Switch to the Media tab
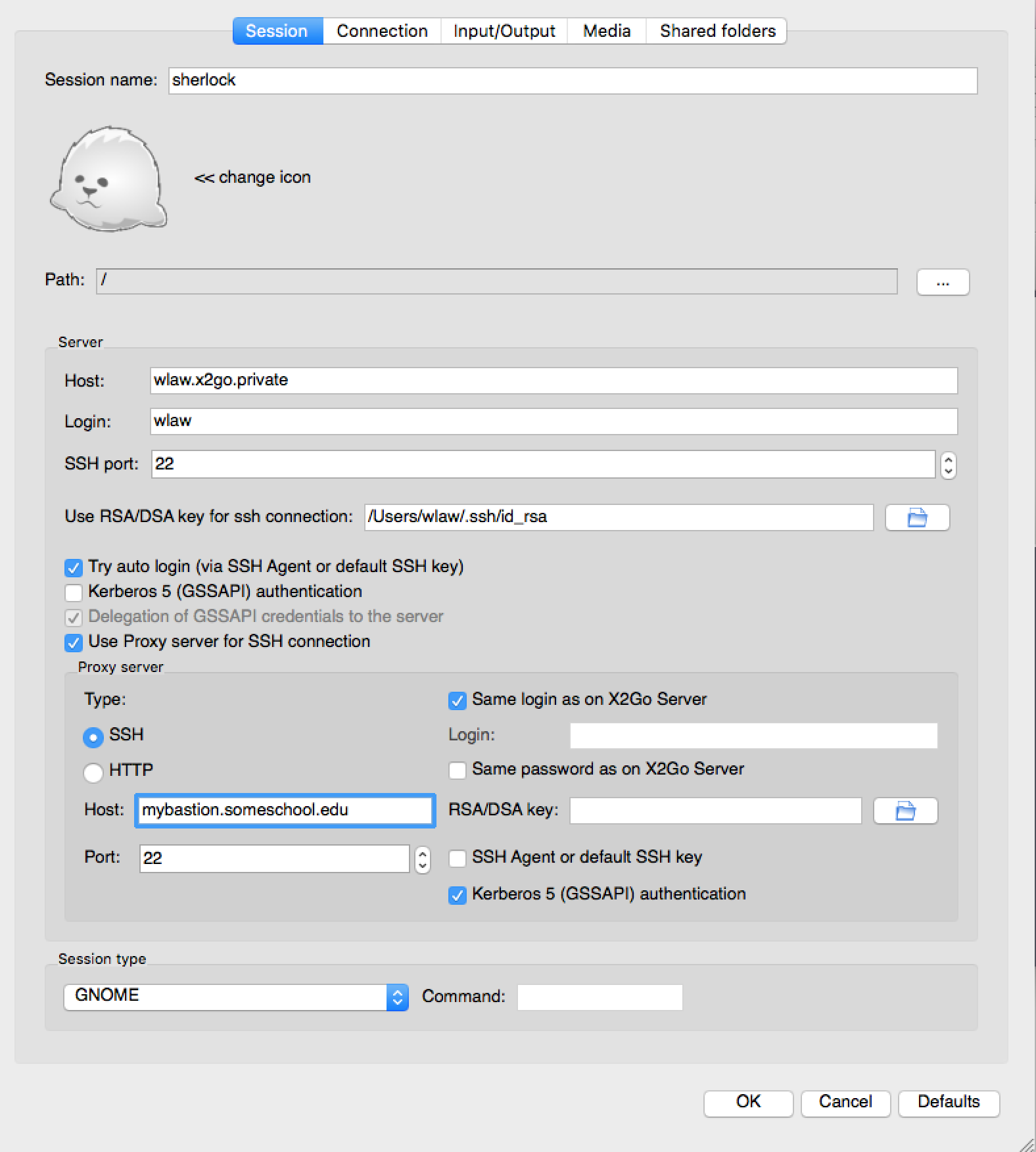 pos(607,31)
